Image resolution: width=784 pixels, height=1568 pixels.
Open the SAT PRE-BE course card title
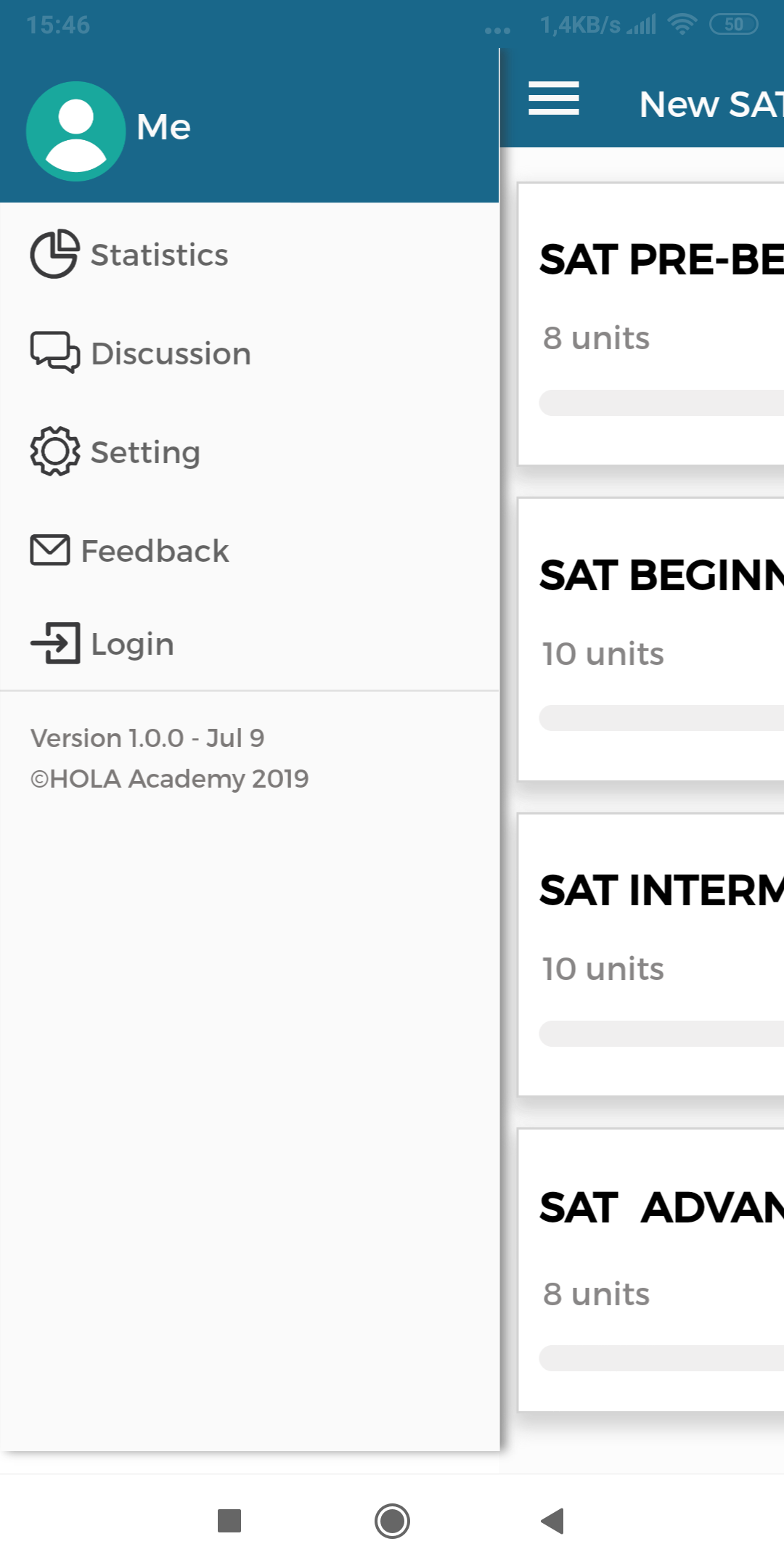pos(661,260)
